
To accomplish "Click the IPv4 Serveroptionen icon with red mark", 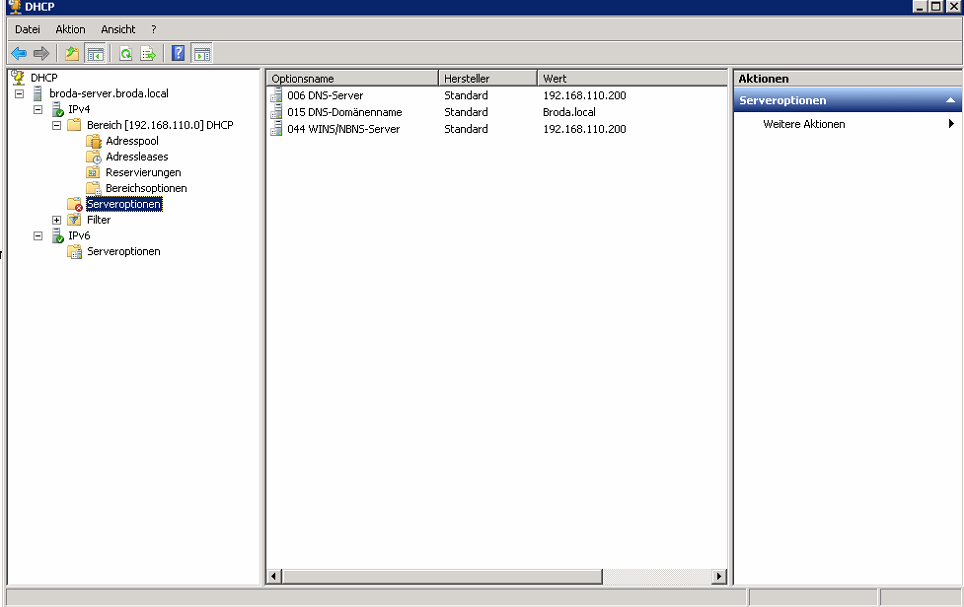I will (x=74, y=204).
